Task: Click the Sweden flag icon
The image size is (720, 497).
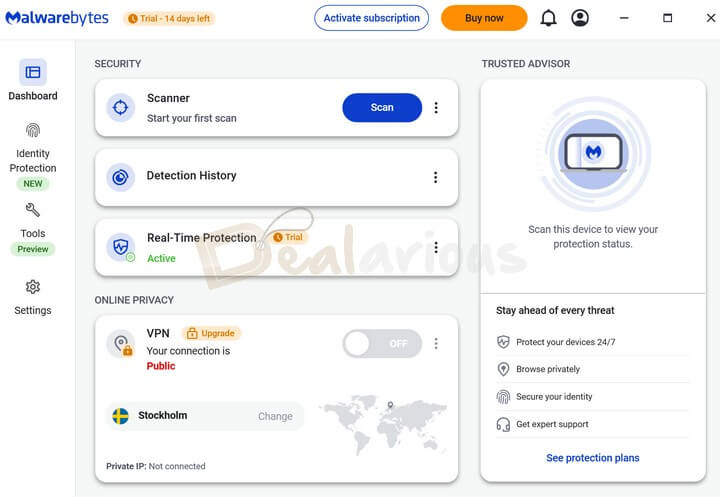Action: (x=121, y=416)
